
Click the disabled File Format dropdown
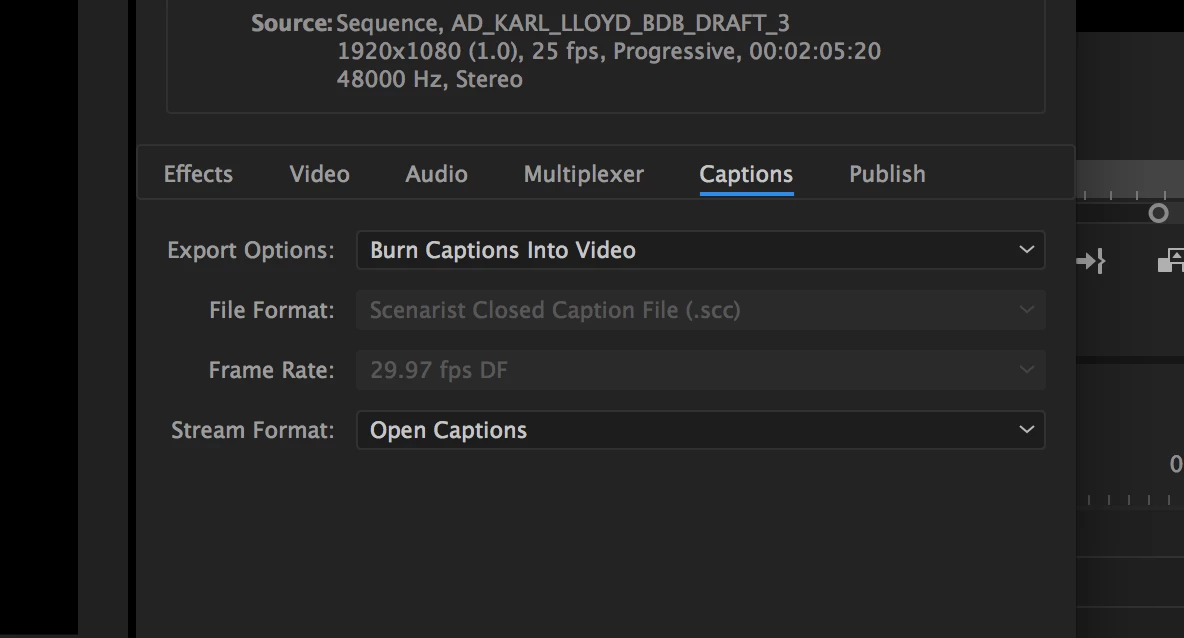700,310
